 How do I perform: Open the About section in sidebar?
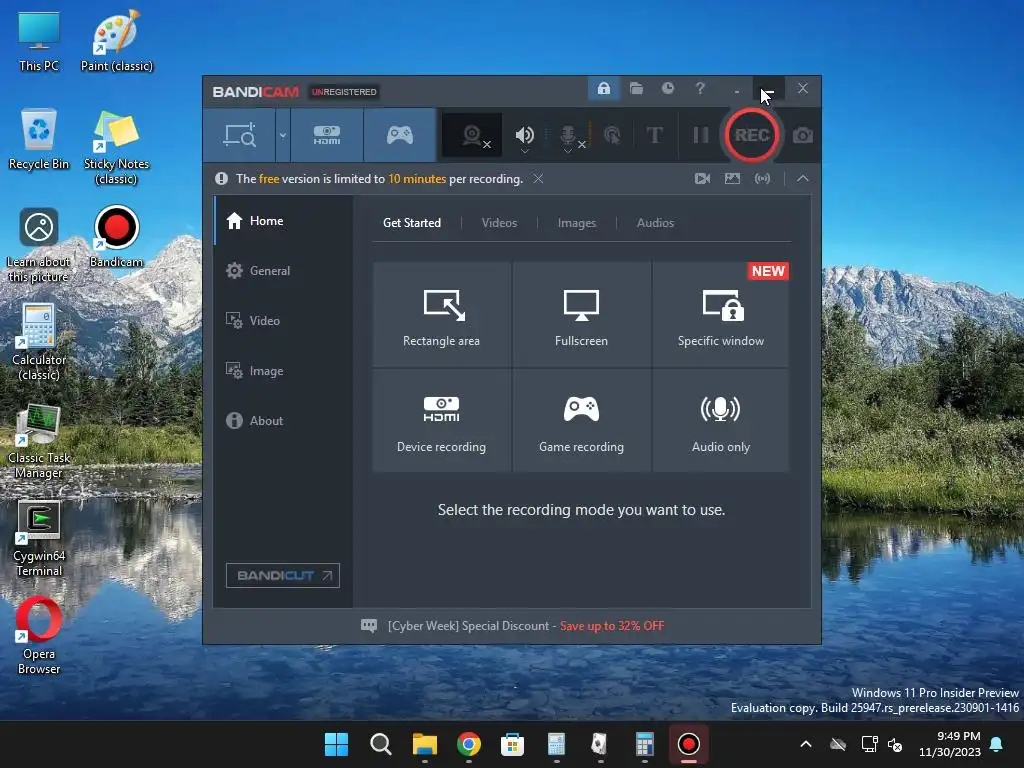[x=283, y=421]
